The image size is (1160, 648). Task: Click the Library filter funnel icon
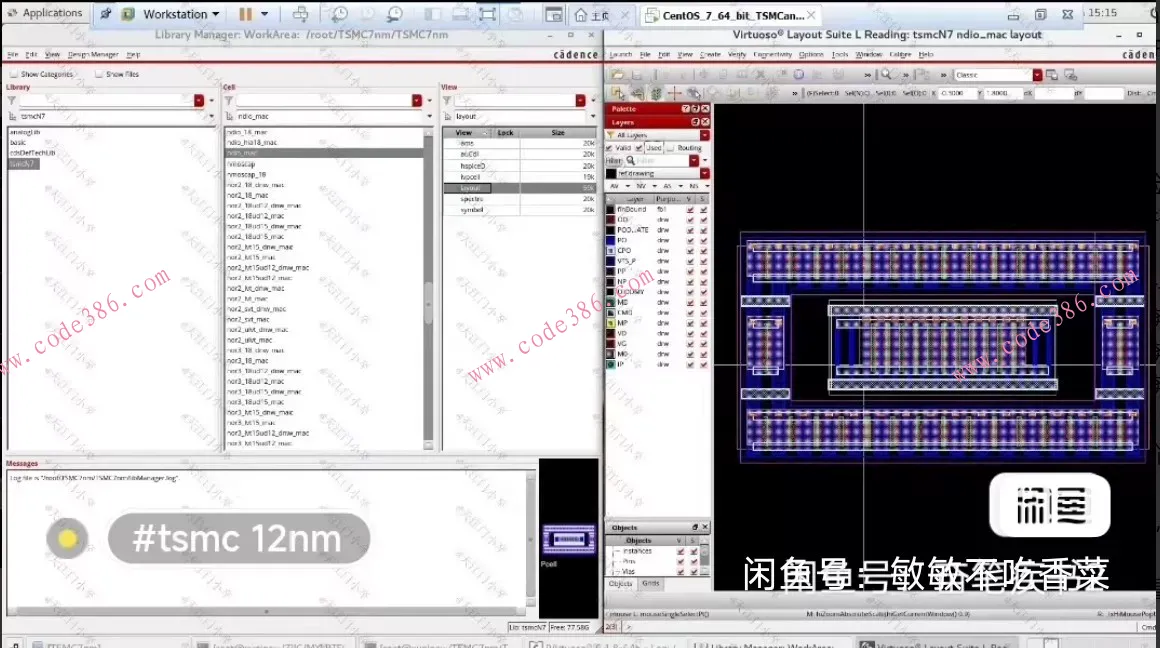click(x=12, y=101)
